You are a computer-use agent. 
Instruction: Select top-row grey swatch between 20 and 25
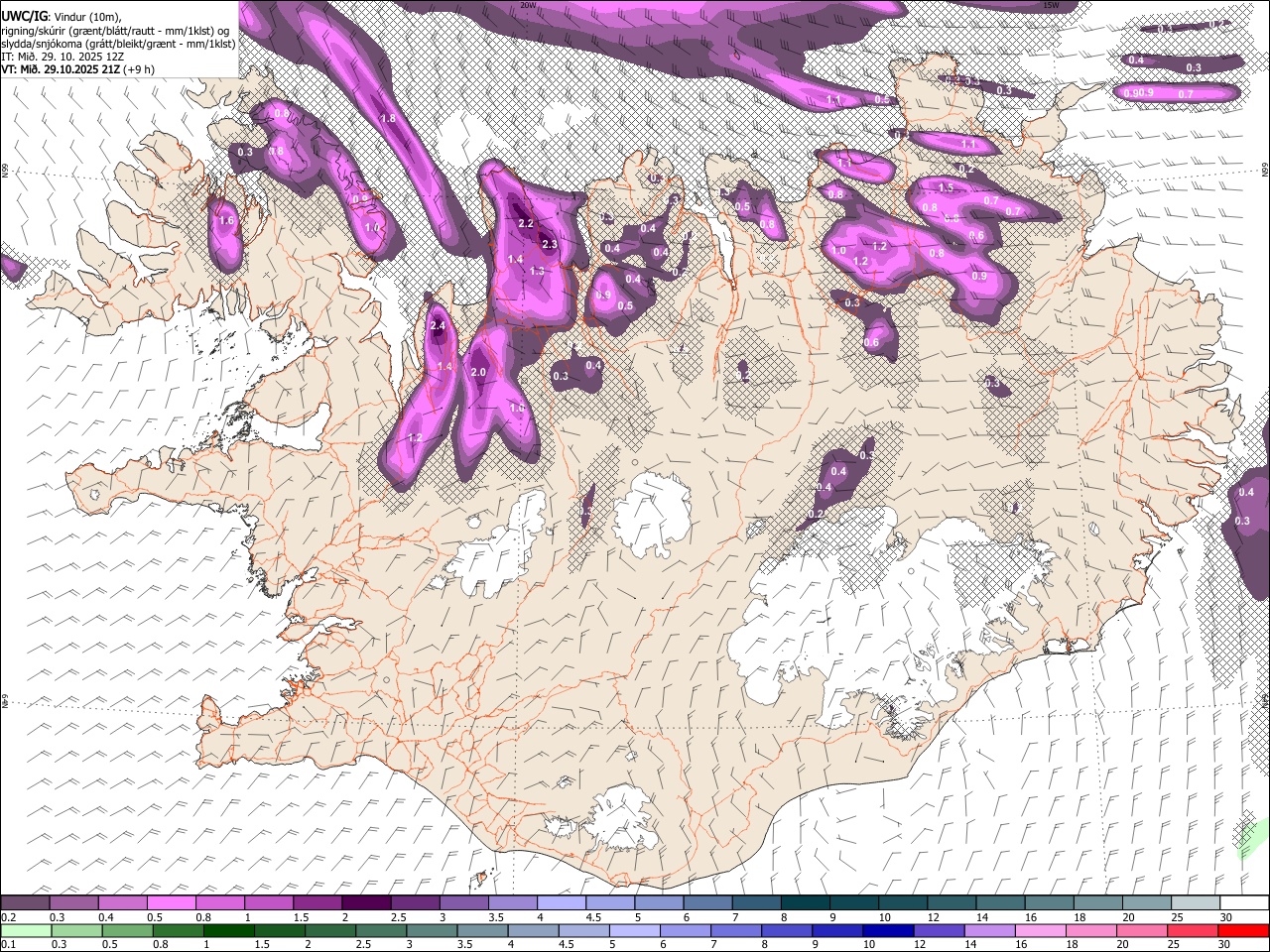(1147, 903)
